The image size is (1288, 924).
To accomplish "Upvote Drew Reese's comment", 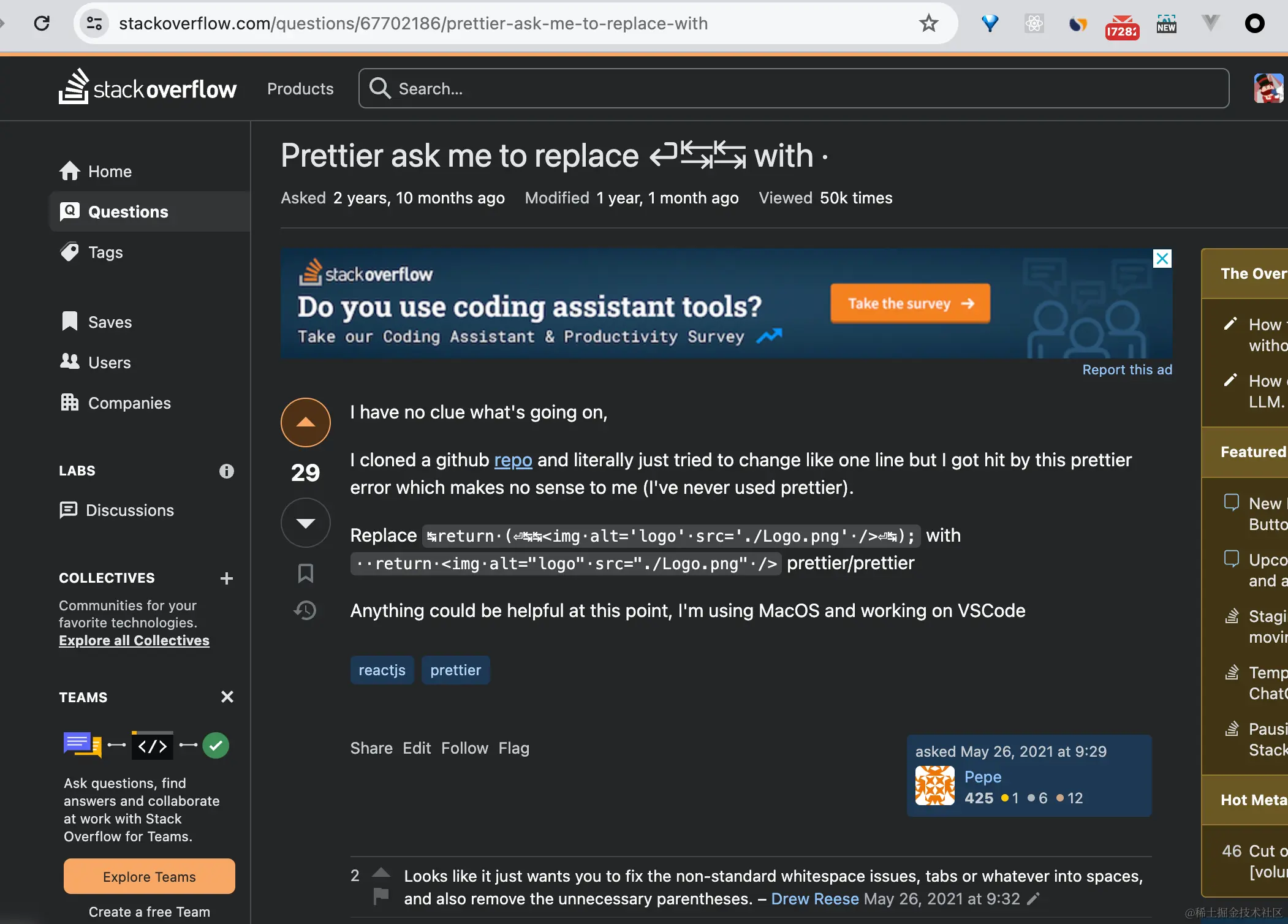I will click(381, 873).
